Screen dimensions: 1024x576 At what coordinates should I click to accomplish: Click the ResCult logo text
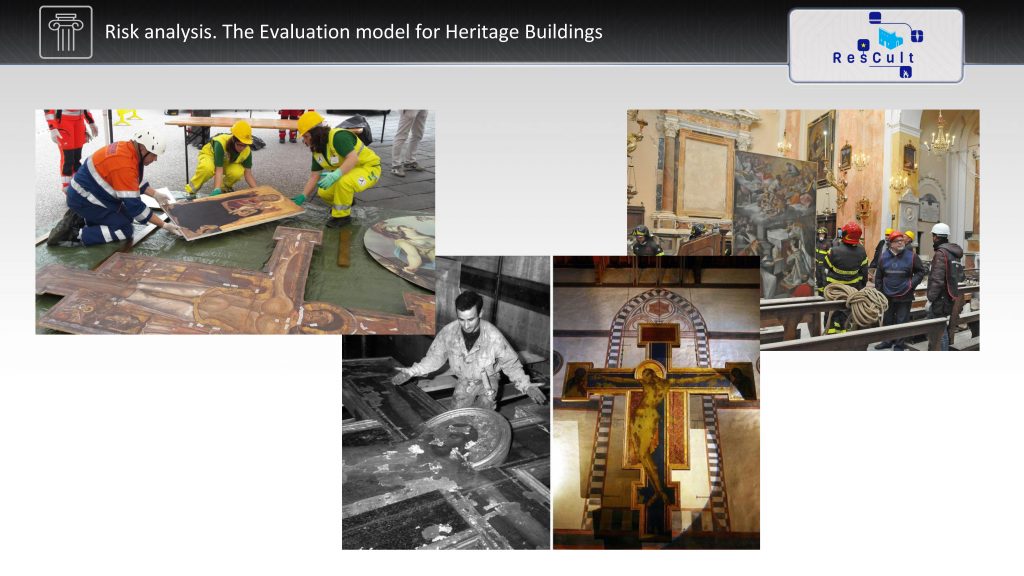[874, 58]
